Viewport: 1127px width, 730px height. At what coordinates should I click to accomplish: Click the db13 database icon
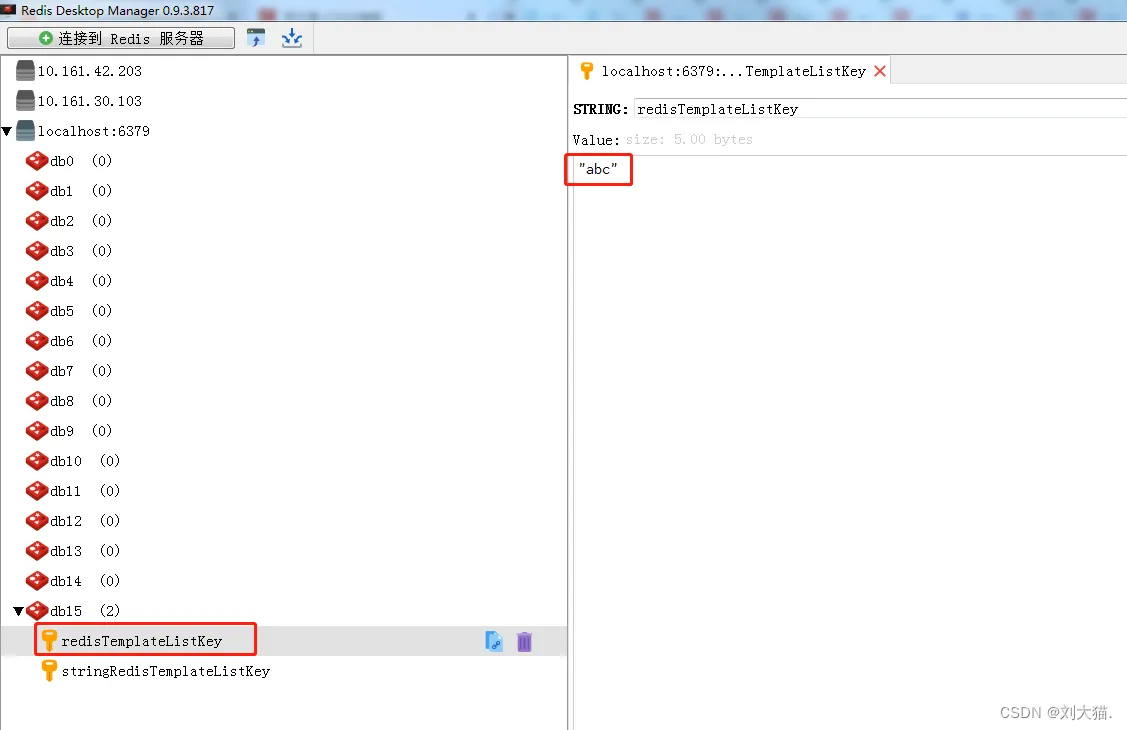click(x=37, y=551)
